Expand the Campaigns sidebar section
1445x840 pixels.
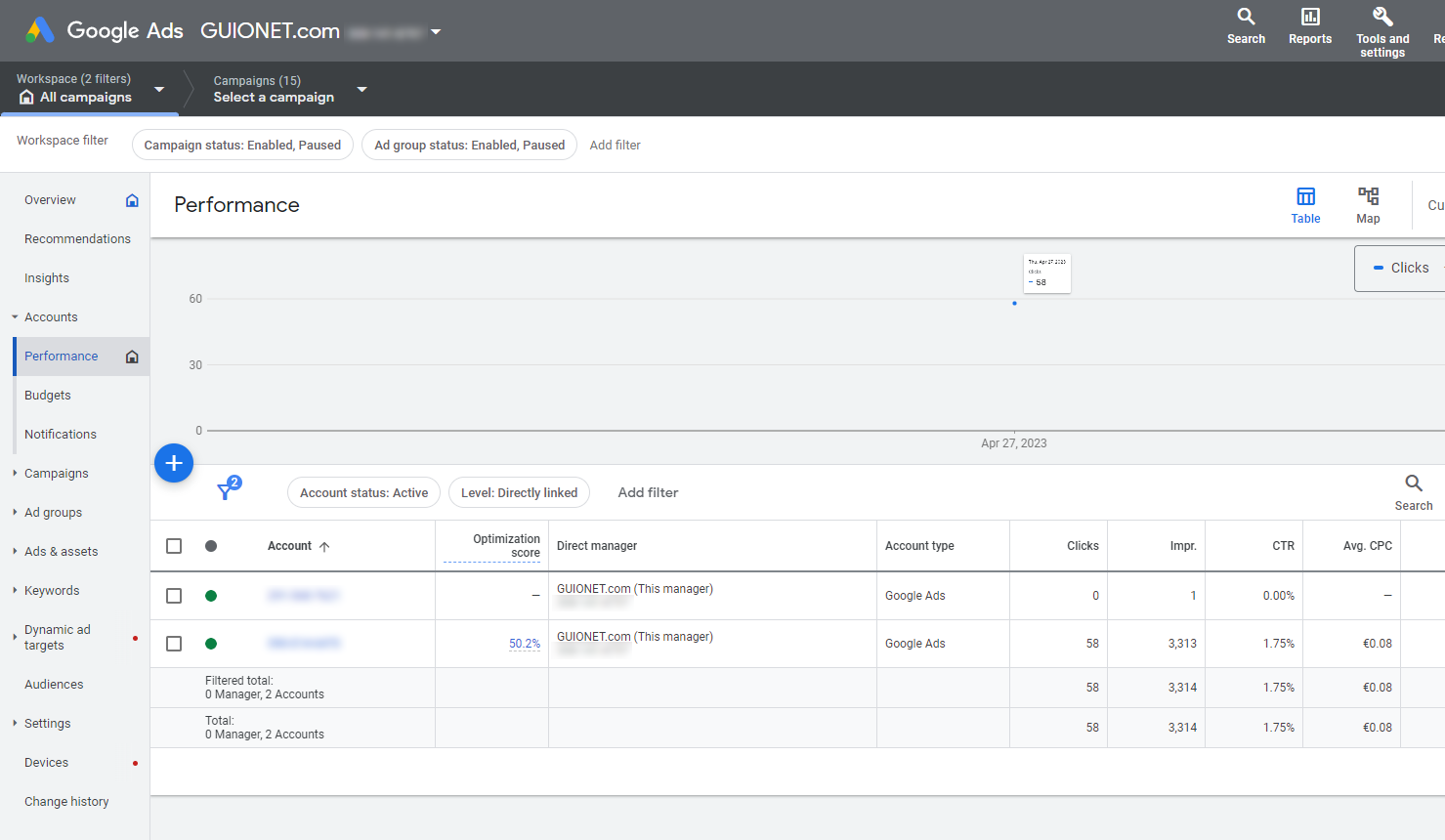(15, 474)
